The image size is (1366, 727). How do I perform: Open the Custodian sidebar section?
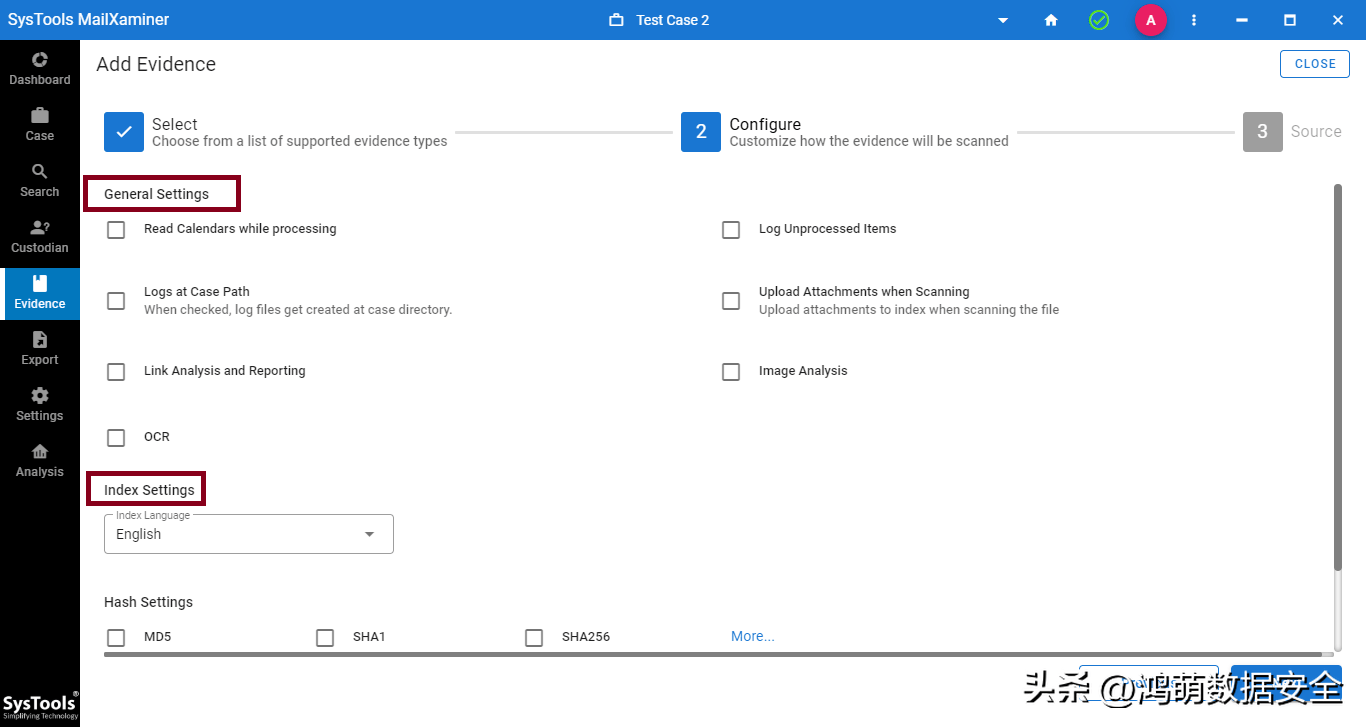click(x=40, y=237)
